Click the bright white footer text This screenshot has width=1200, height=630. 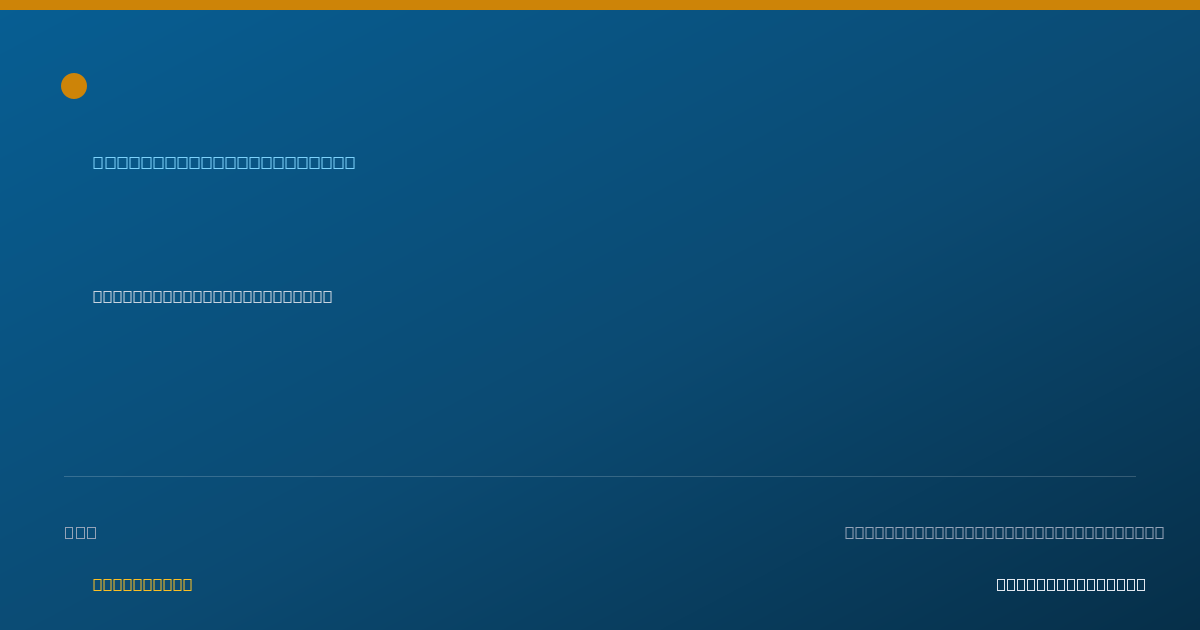tap(1071, 584)
